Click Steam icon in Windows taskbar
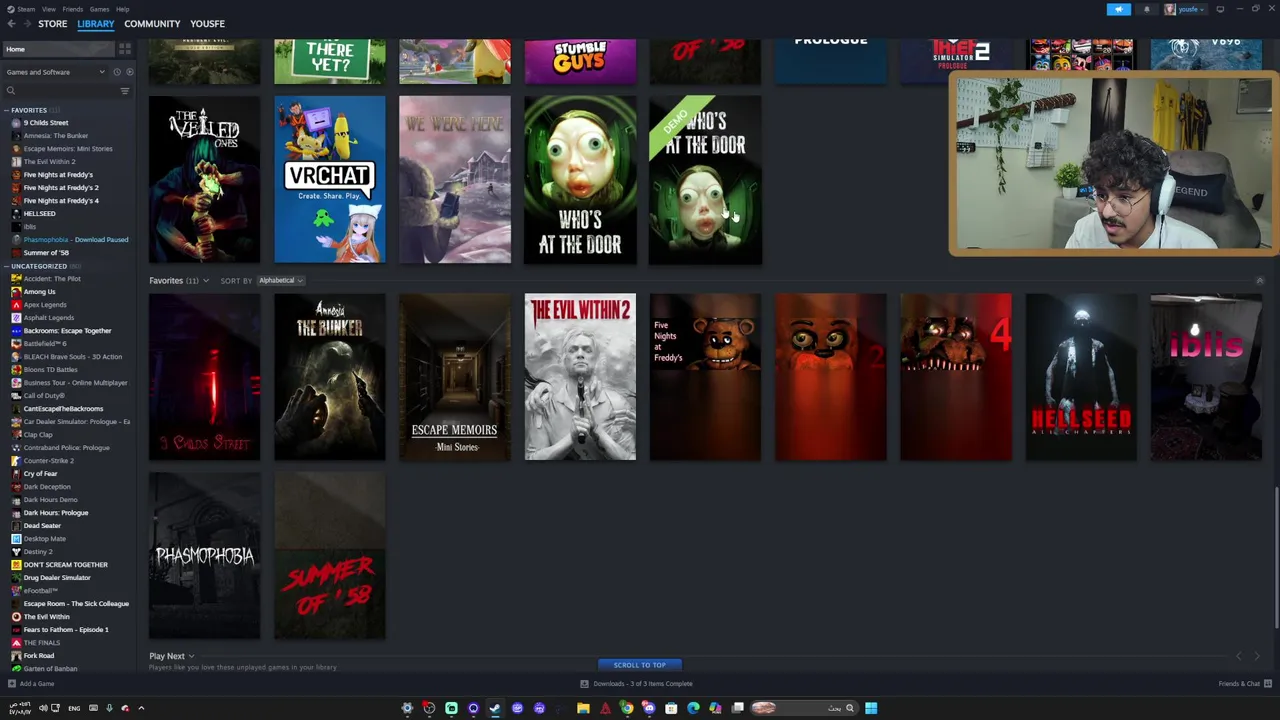 click(495, 708)
